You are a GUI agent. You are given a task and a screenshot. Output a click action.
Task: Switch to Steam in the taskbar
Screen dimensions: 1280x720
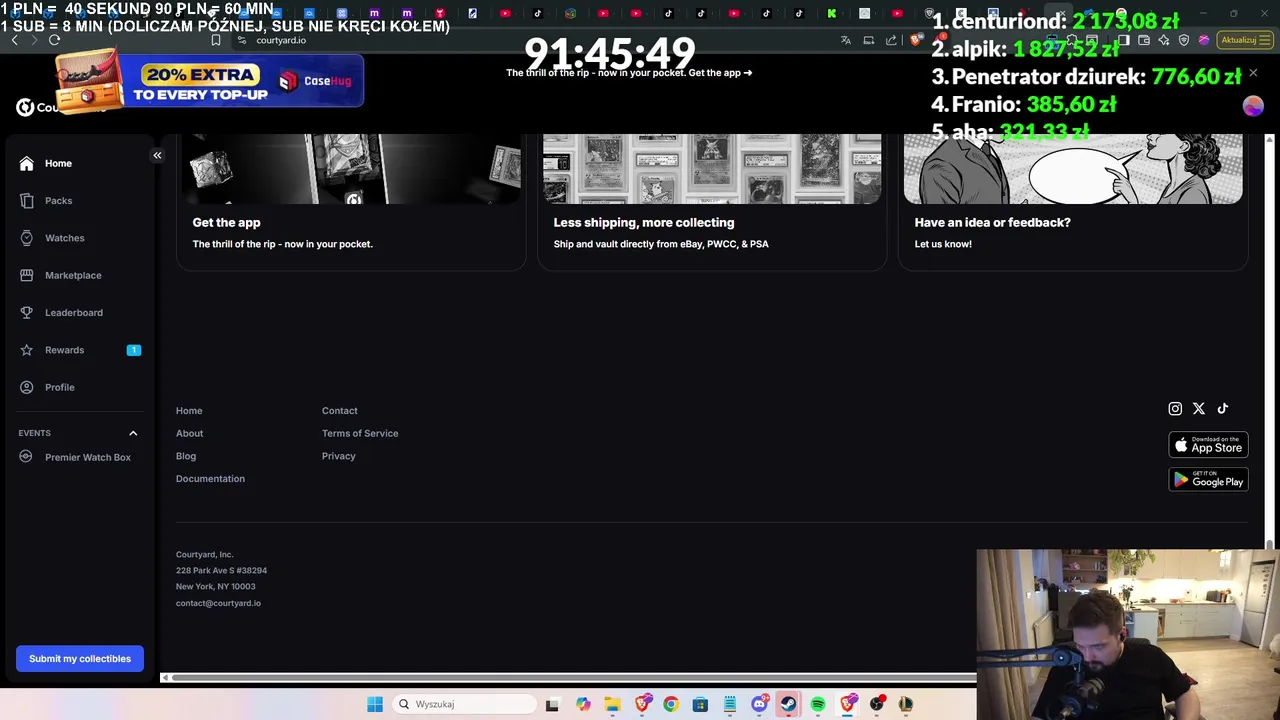pyautogui.click(x=789, y=704)
